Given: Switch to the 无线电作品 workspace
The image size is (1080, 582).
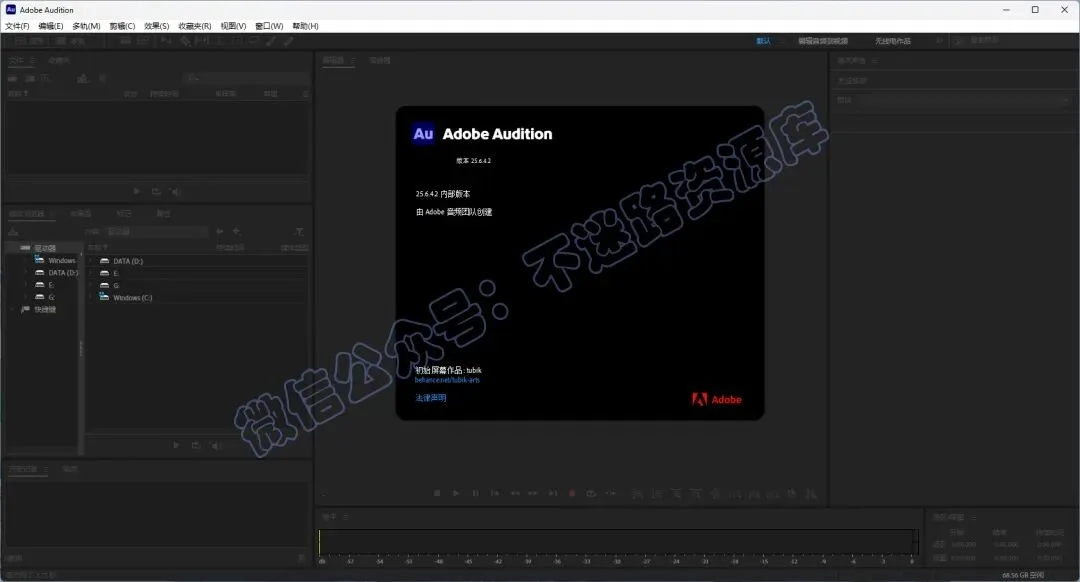Looking at the screenshot, I should pos(893,41).
